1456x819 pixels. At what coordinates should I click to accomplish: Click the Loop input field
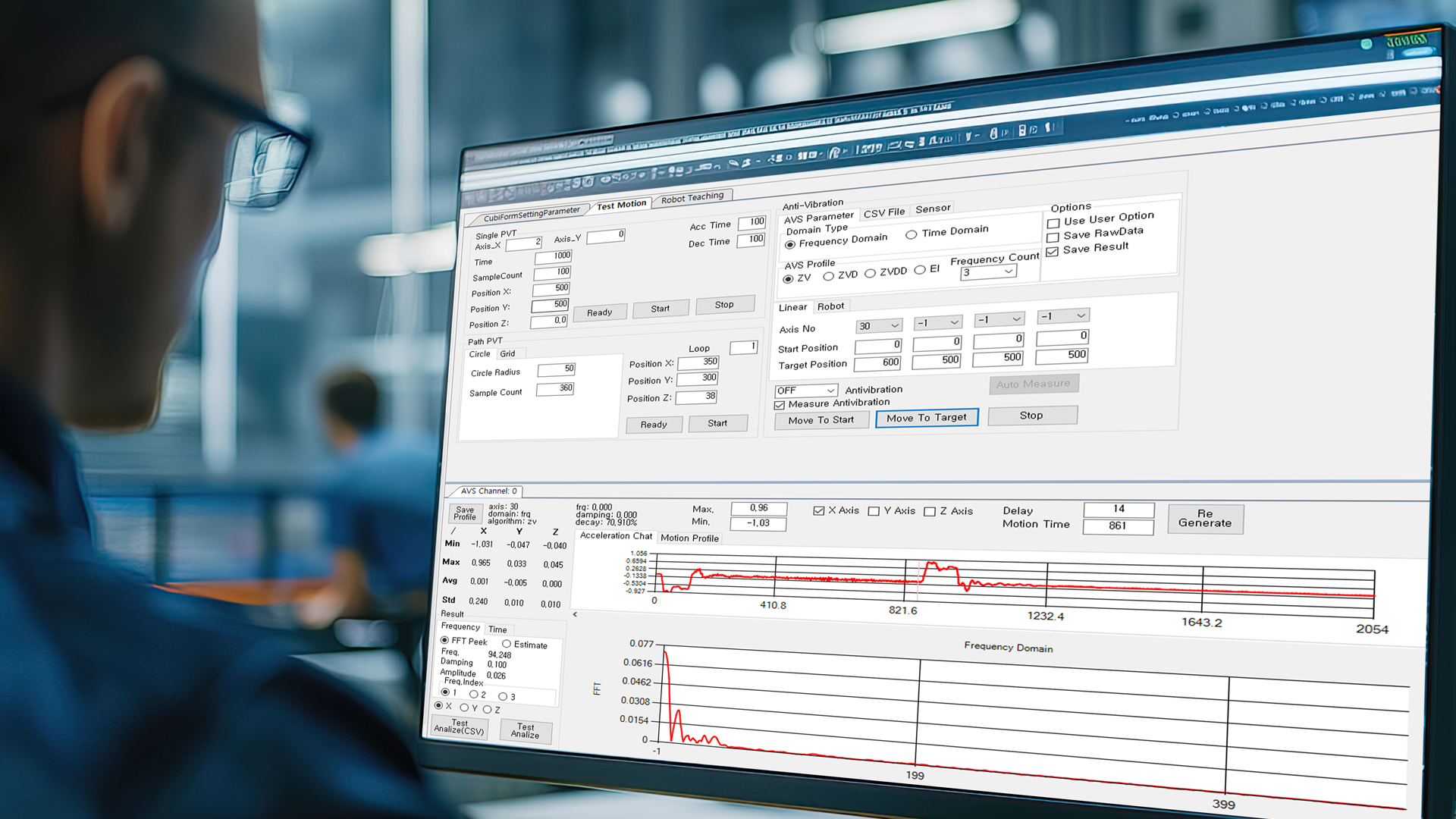[743, 347]
